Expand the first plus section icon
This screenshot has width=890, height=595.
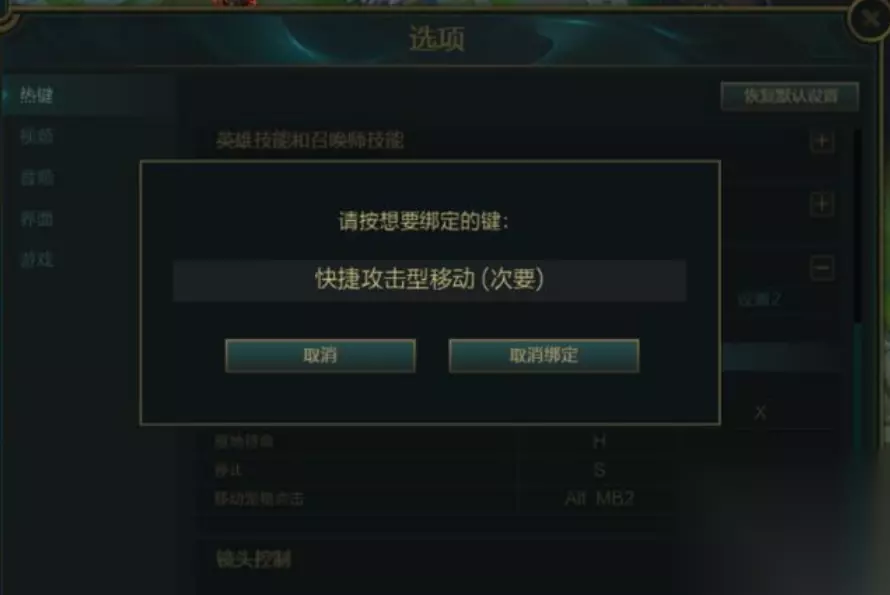point(821,141)
